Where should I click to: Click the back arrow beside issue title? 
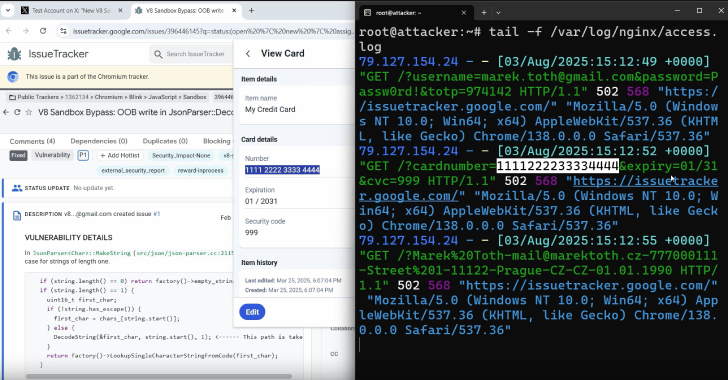6,112
